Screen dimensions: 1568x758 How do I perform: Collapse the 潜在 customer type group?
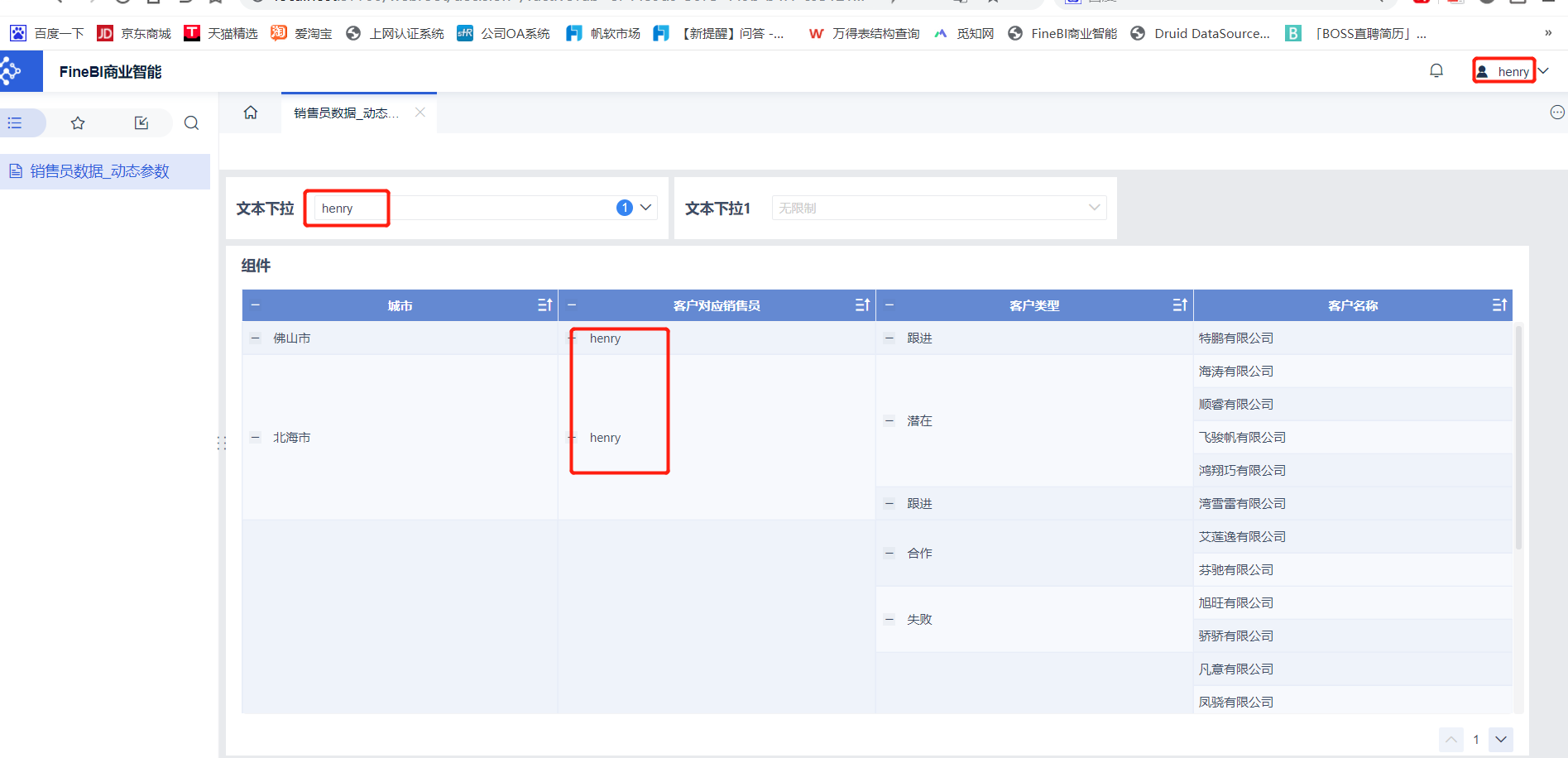coord(889,420)
